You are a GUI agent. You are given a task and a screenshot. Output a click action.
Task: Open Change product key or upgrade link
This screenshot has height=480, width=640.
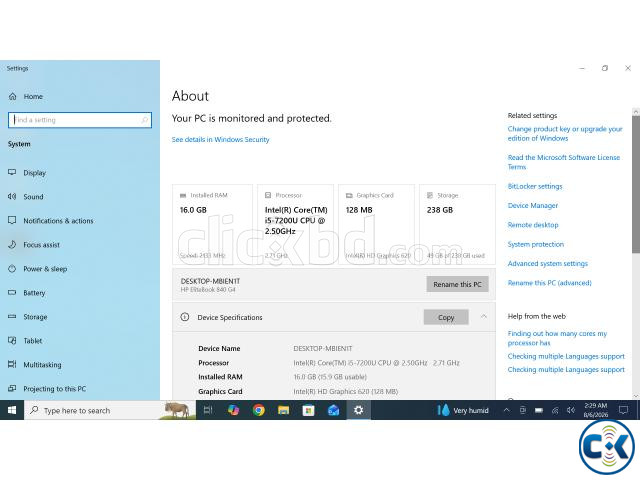(565, 134)
